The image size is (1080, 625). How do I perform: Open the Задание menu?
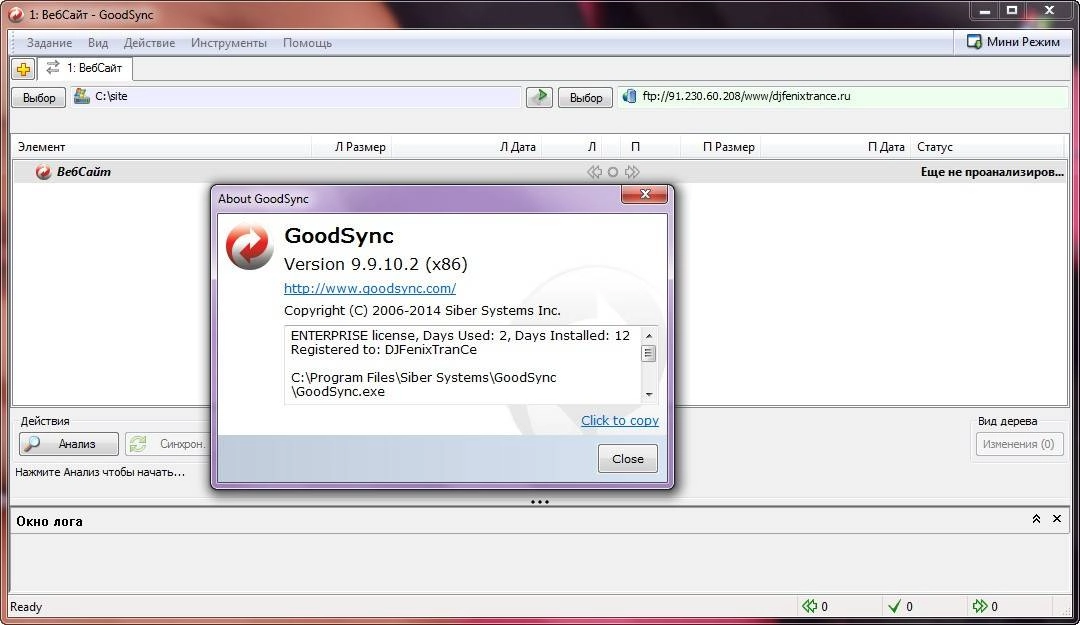point(50,43)
